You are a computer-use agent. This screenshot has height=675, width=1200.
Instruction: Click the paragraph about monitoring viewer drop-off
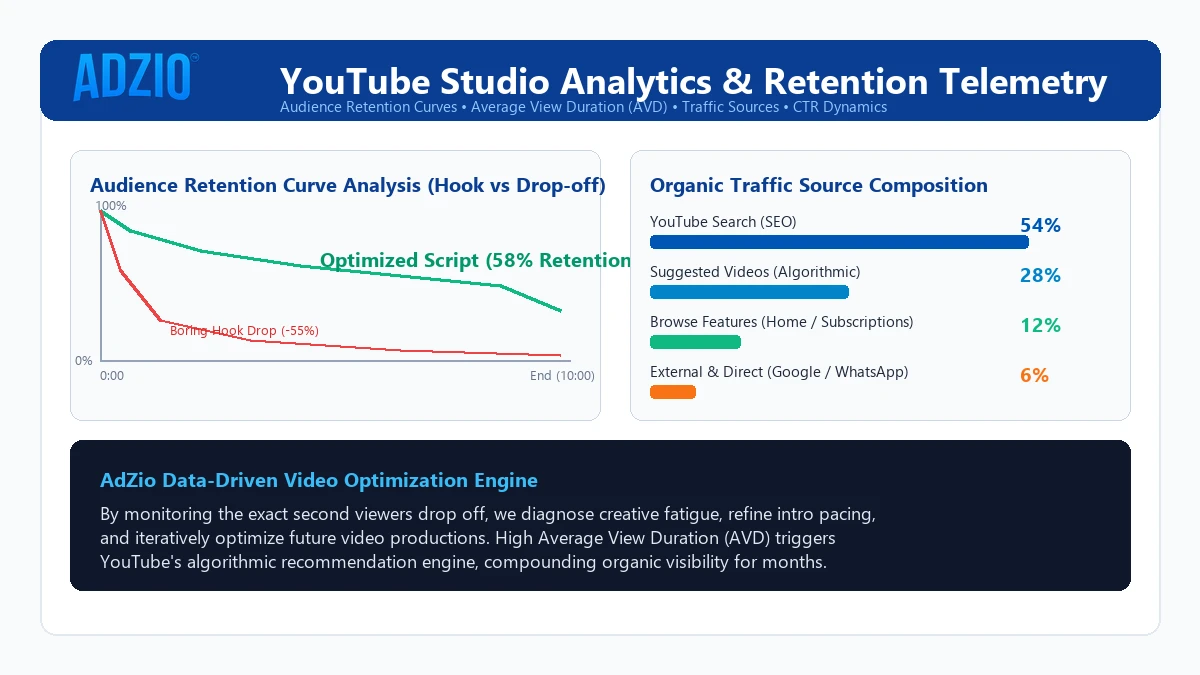488,538
